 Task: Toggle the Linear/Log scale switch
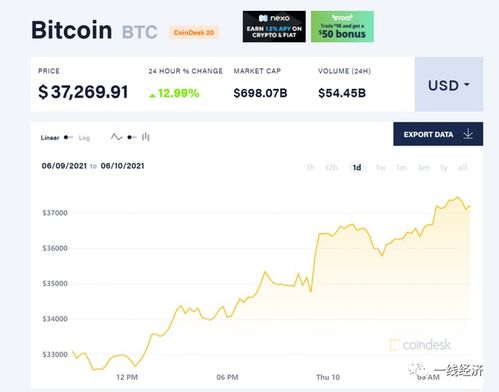[x=68, y=137]
